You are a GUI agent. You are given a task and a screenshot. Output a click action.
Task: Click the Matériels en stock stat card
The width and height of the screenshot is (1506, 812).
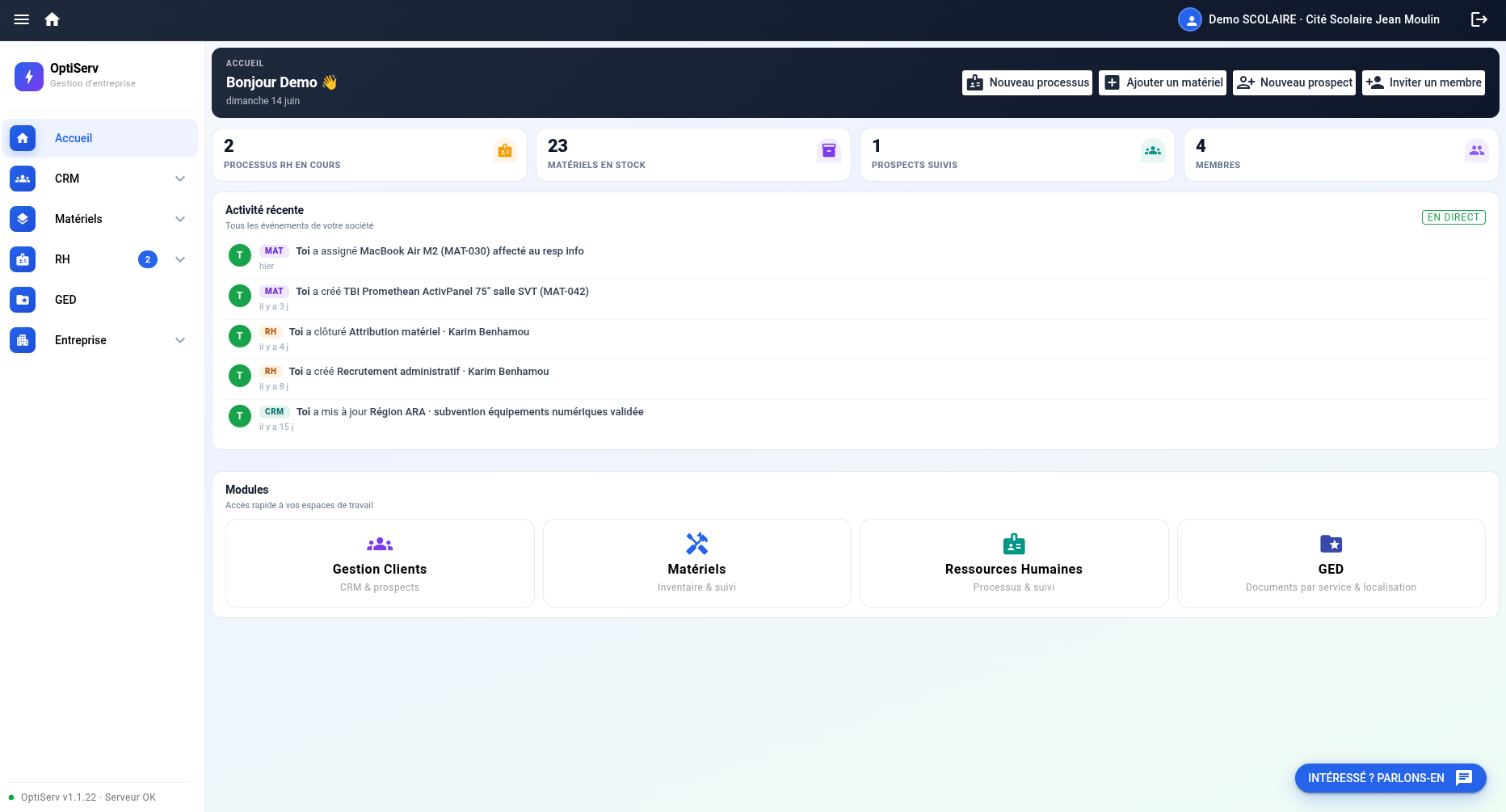pyautogui.click(x=693, y=154)
